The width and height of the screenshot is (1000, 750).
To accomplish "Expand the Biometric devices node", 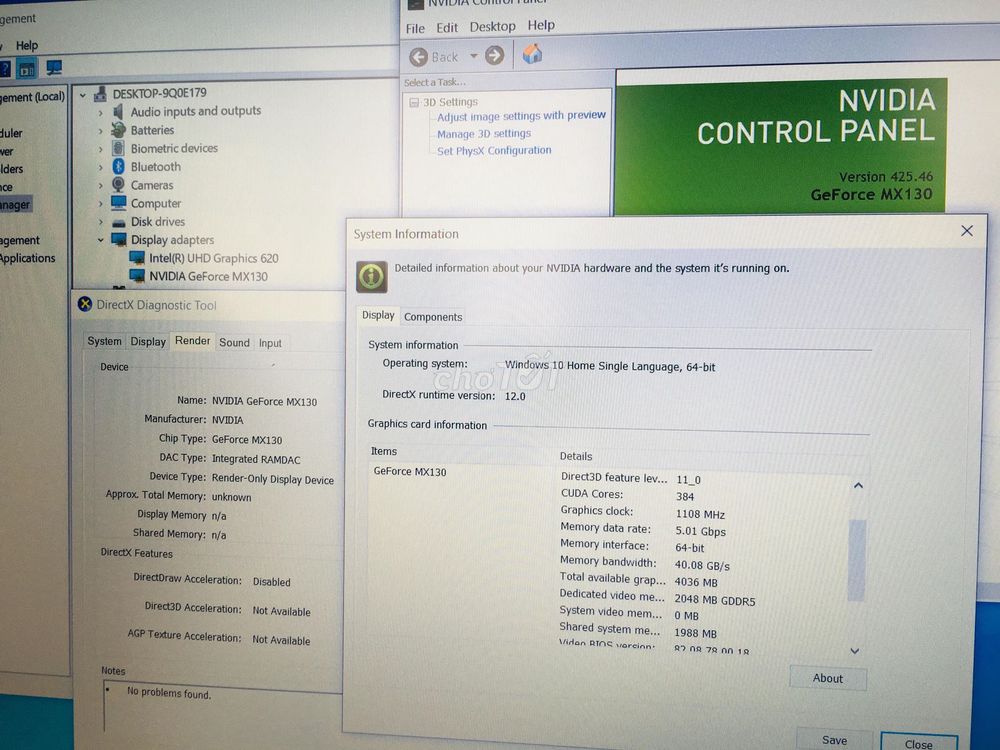I will pyautogui.click(x=100, y=149).
